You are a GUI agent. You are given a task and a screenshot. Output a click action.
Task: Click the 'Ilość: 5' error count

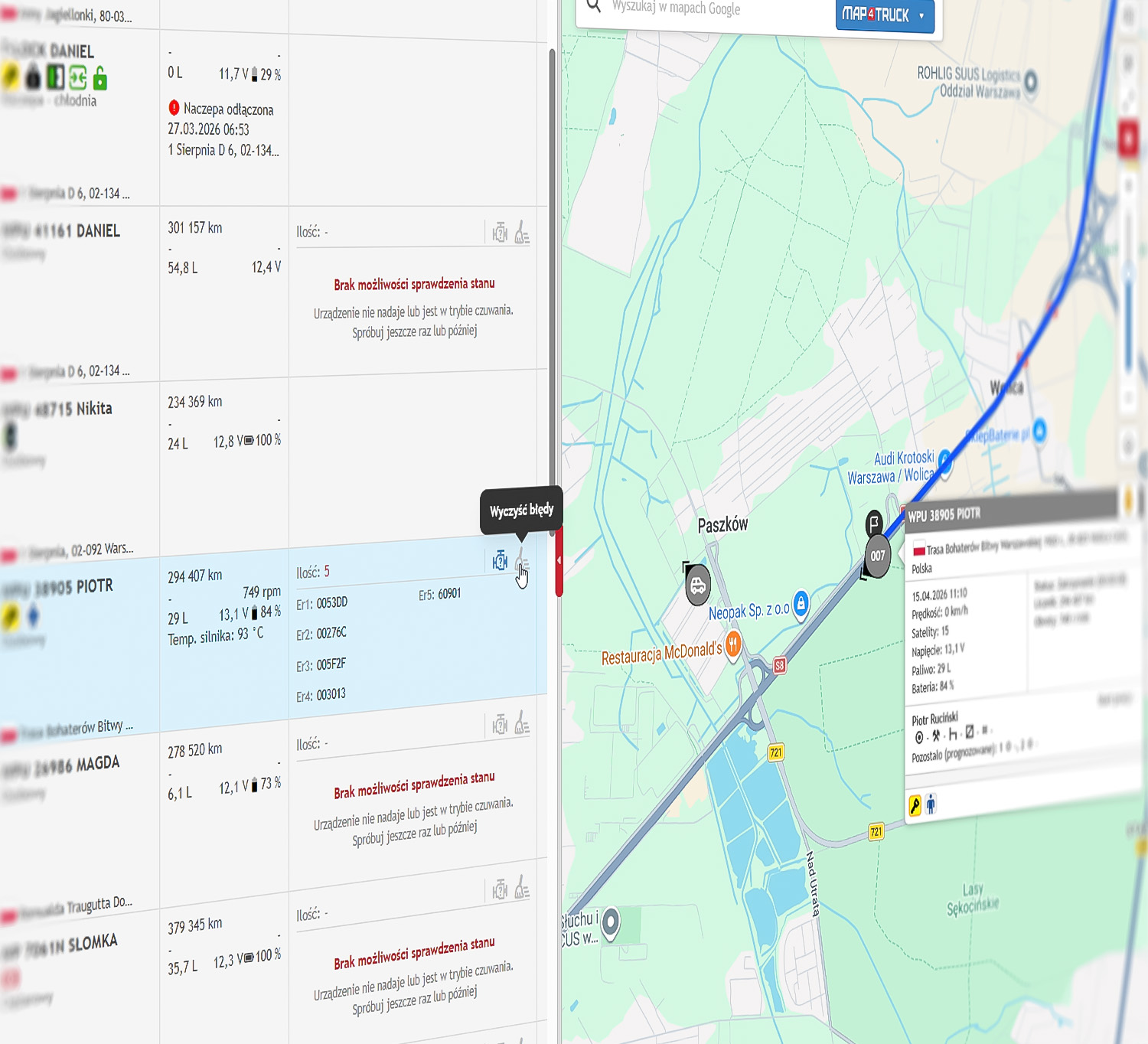pos(313,573)
